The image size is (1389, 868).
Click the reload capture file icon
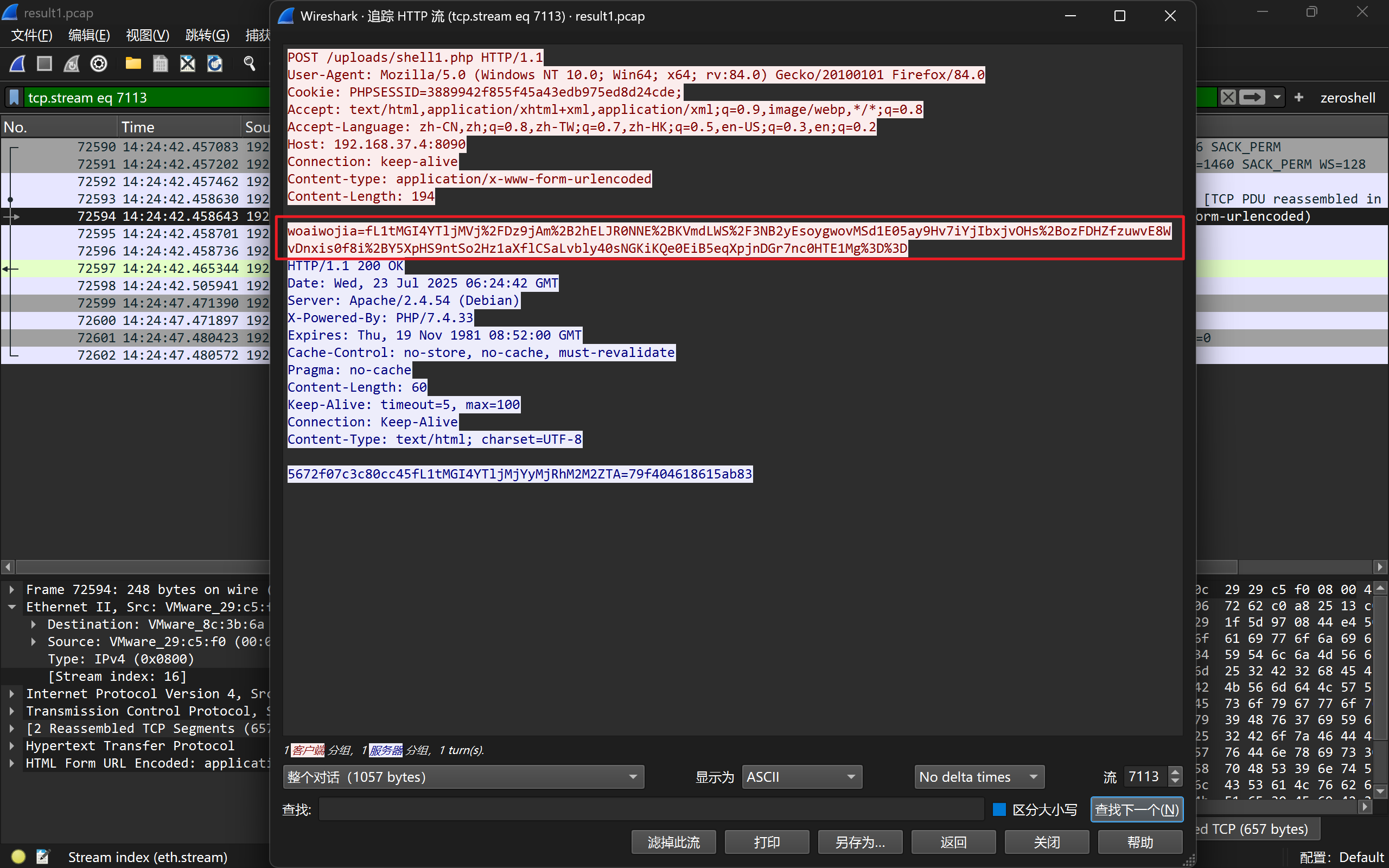point(215,63)
